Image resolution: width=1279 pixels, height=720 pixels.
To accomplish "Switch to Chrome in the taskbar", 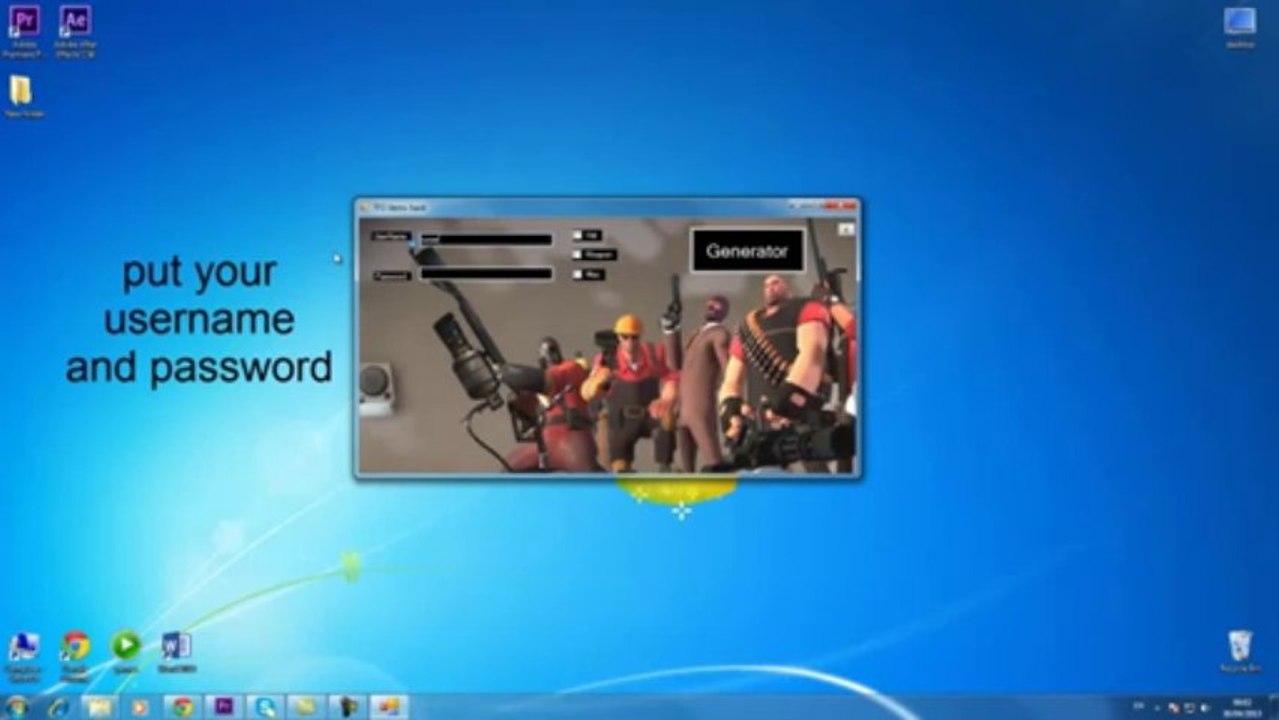I will tap(182, 707).
